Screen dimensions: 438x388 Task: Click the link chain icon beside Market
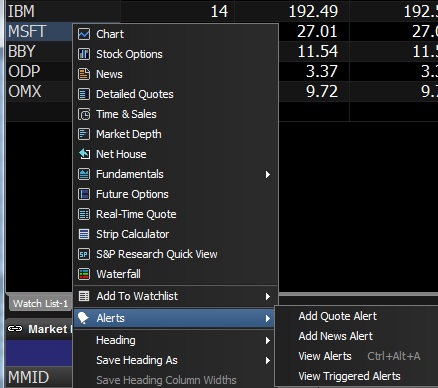coord(15,329)
